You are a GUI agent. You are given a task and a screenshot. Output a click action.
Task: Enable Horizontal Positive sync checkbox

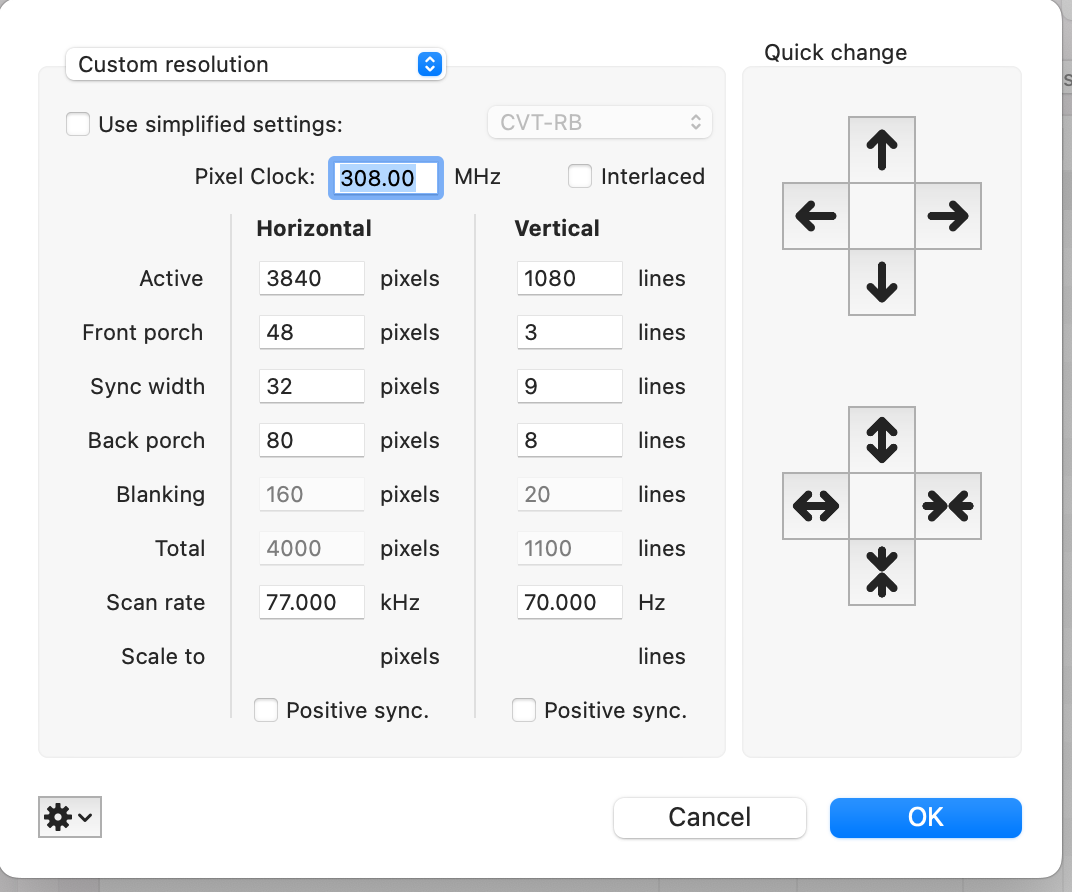coord(266,710)
